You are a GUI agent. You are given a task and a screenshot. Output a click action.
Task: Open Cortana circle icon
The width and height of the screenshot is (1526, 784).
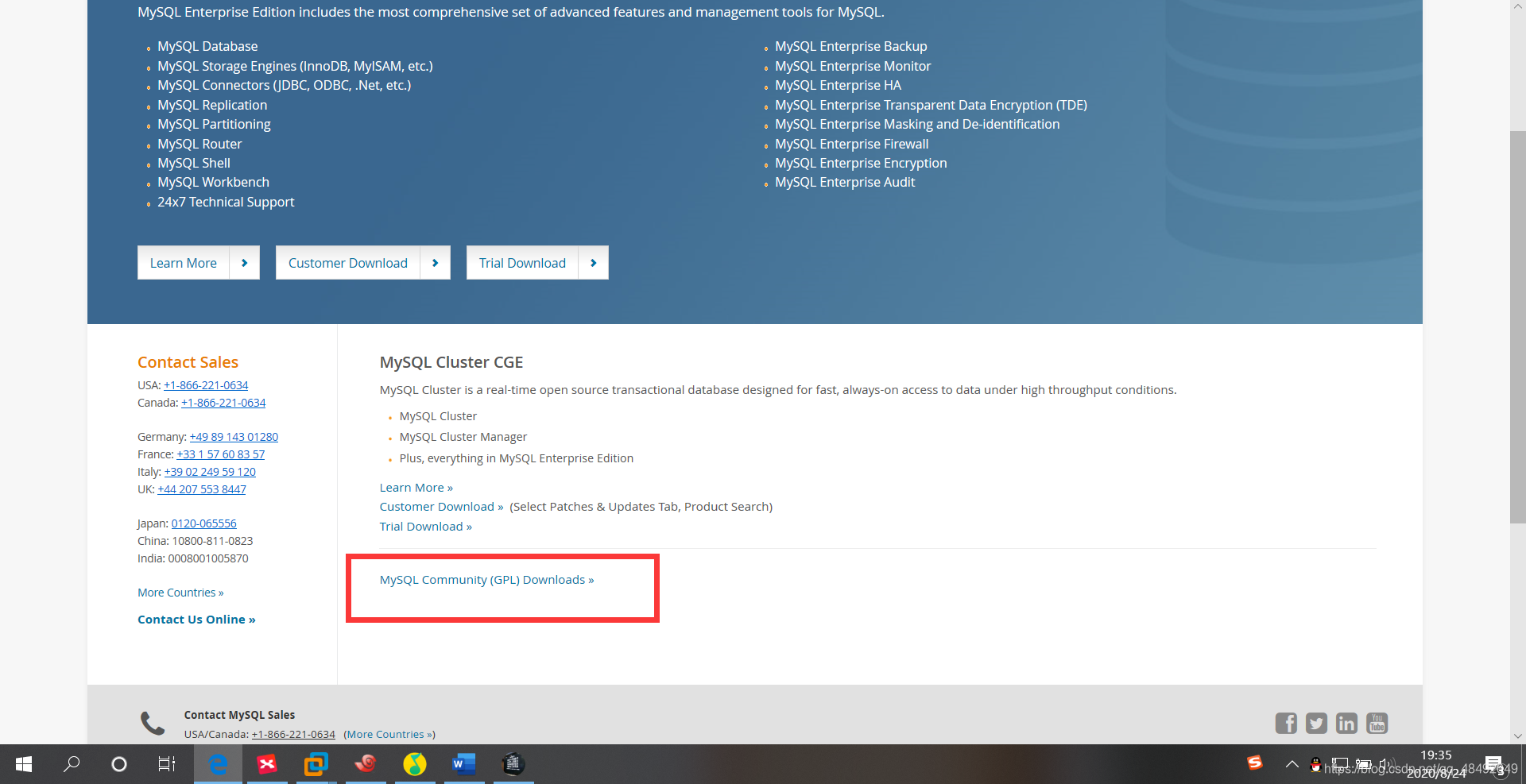click(x=119, y=764)
